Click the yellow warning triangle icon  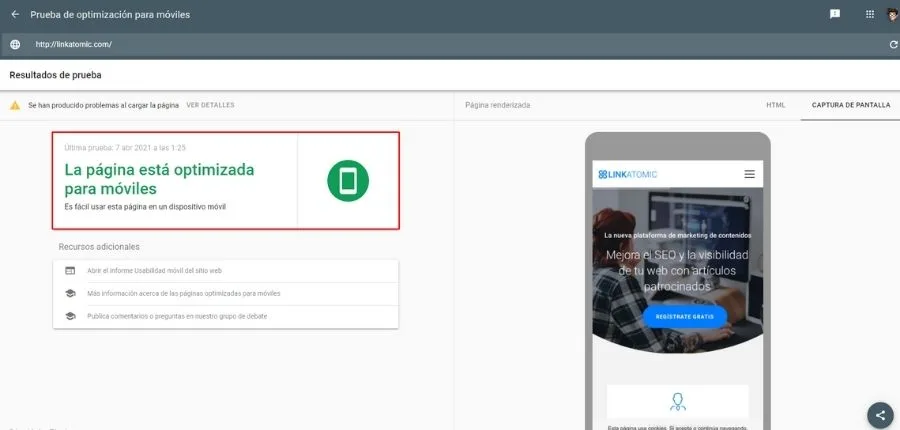coord(15,105)
